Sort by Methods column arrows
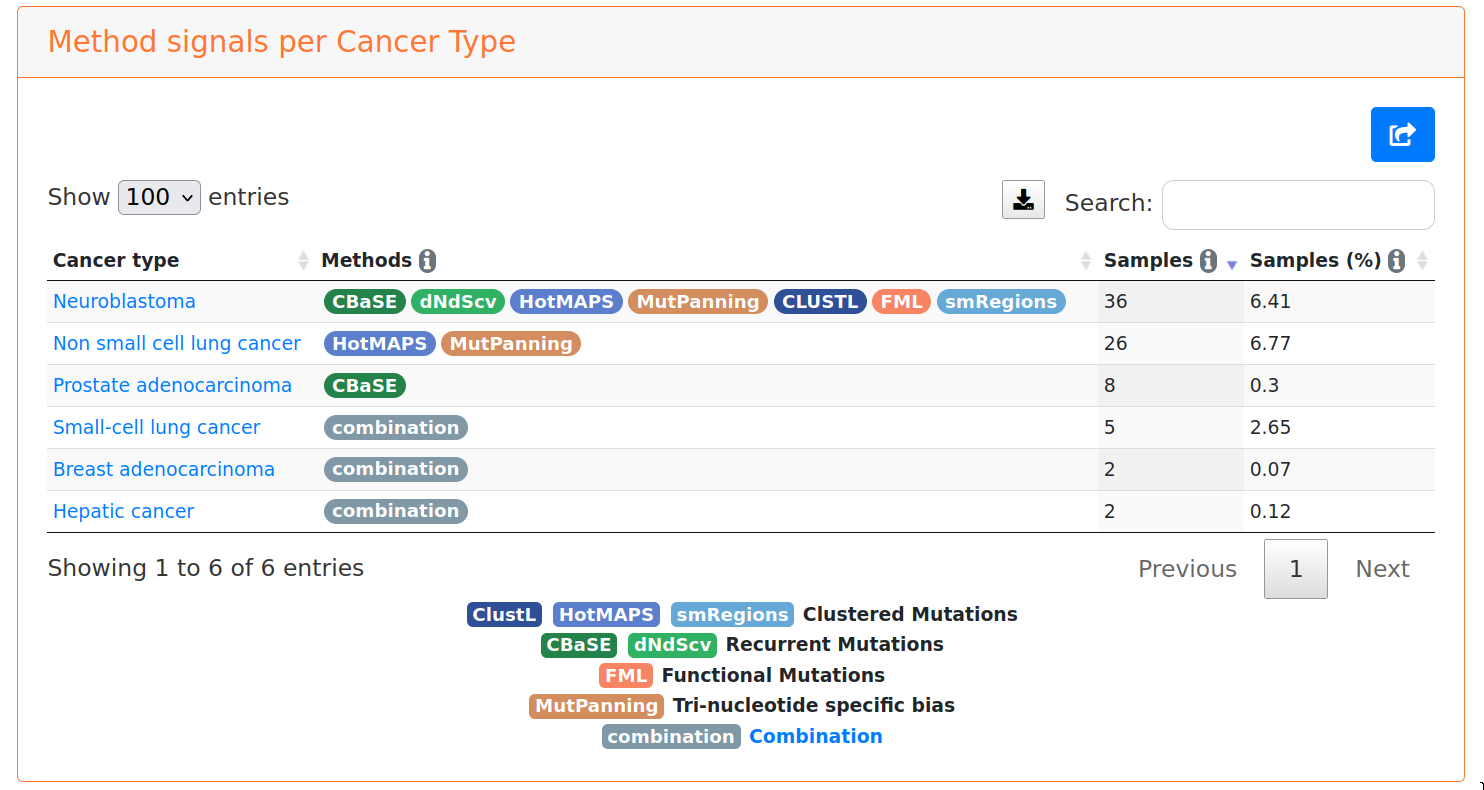The image size is (1484, 790). point(1086,261)
